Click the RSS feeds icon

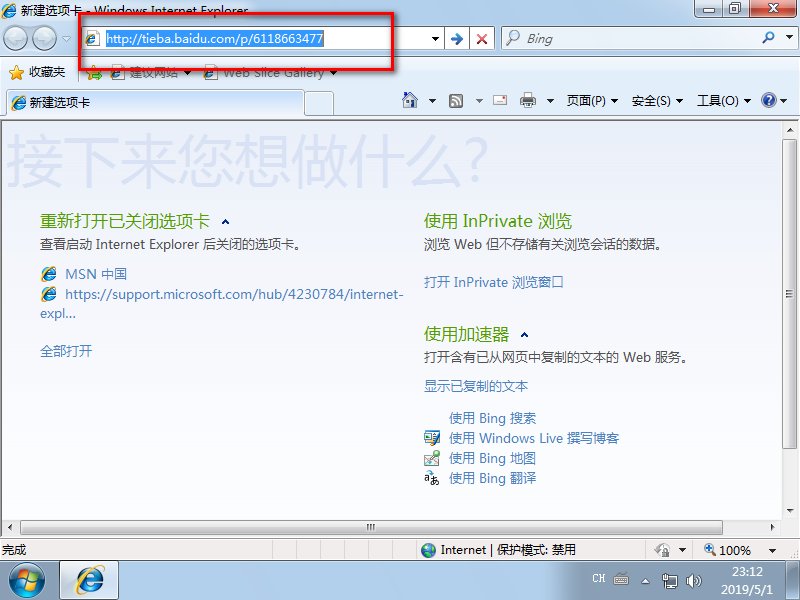click(455, 100)
